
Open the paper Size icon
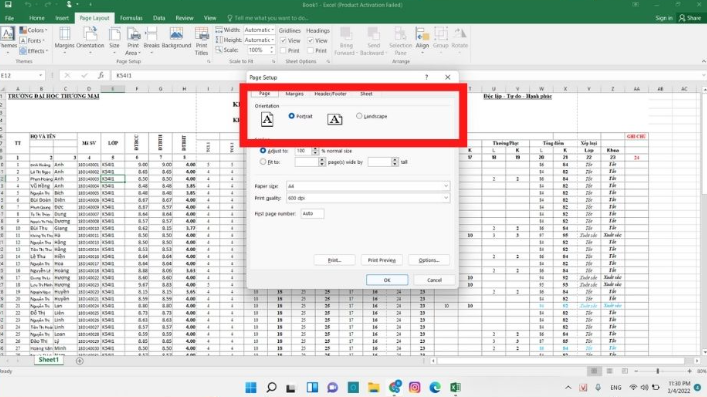tap(115, 34)
